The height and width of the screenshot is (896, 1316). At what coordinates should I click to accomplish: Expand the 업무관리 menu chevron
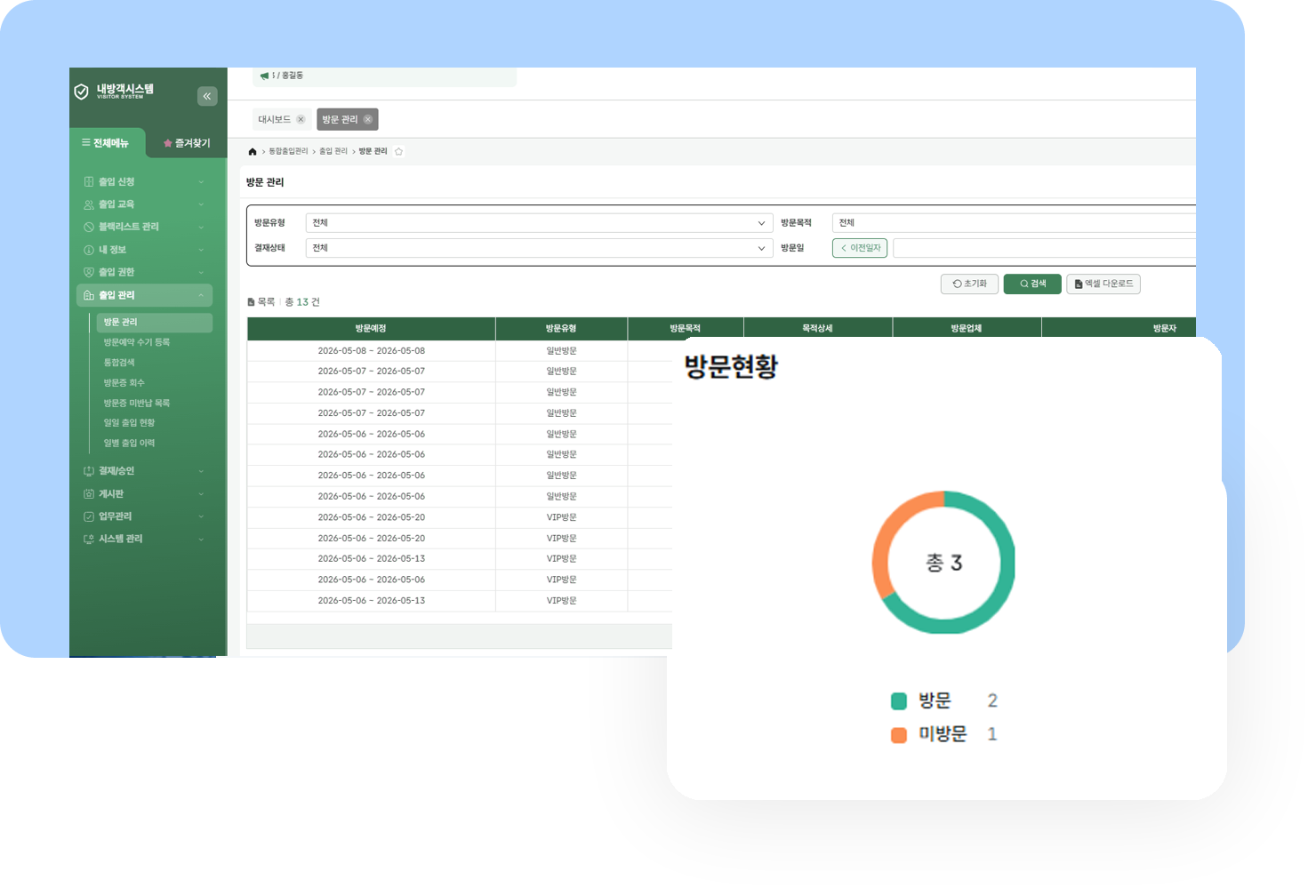pos(201,516)
